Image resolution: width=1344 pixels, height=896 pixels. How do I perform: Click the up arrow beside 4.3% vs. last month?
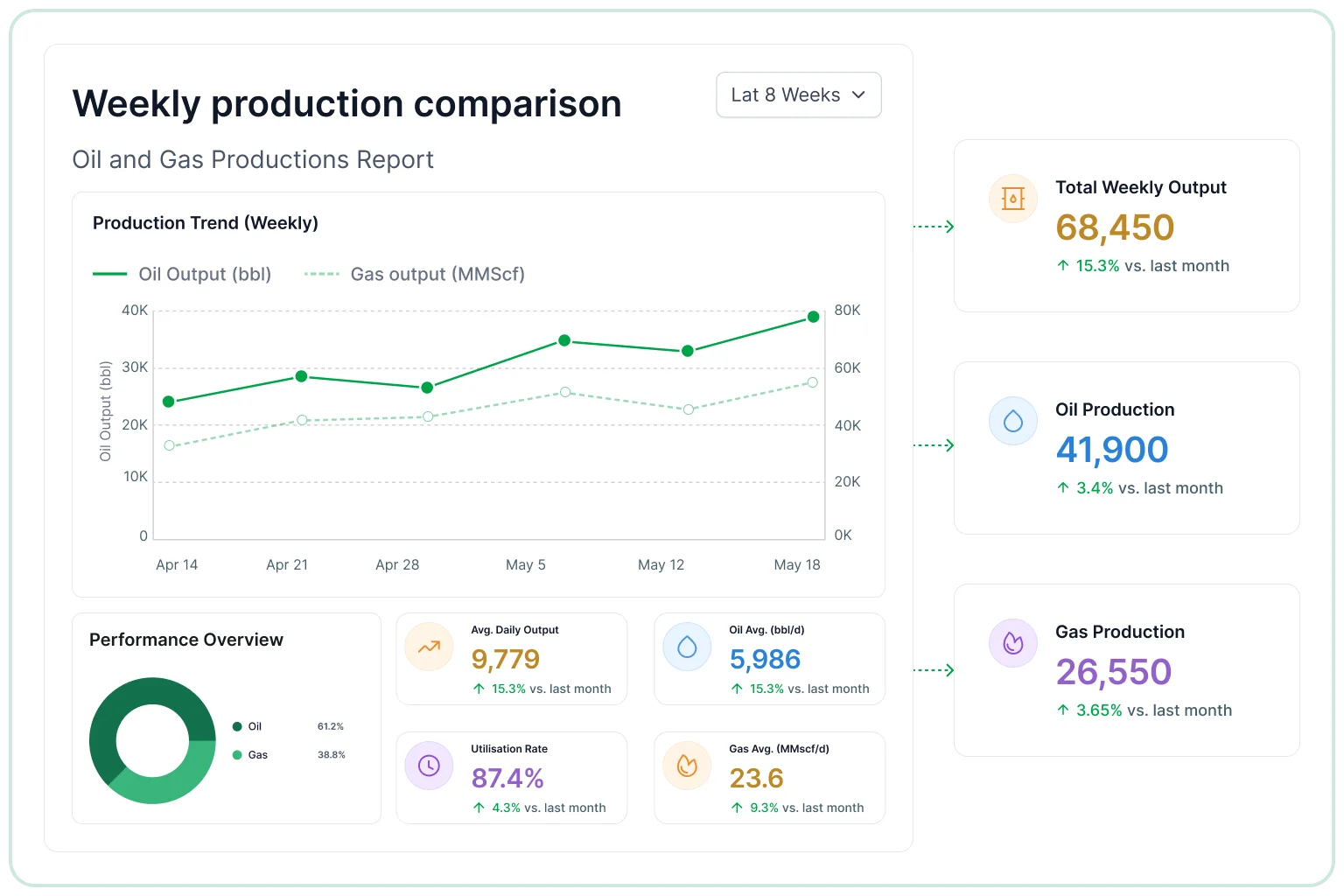tap(479, 808)
